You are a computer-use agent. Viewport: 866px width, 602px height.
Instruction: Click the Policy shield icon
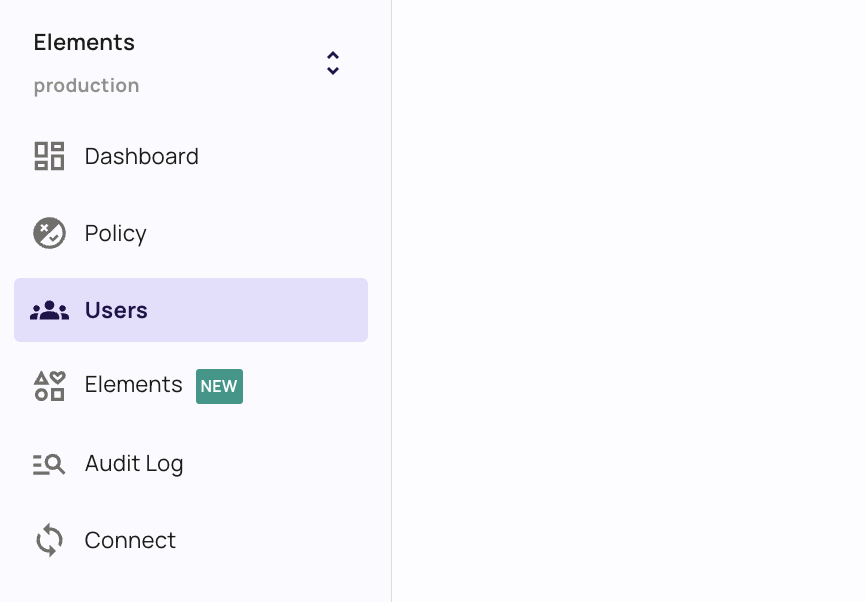tap(48, 233)
